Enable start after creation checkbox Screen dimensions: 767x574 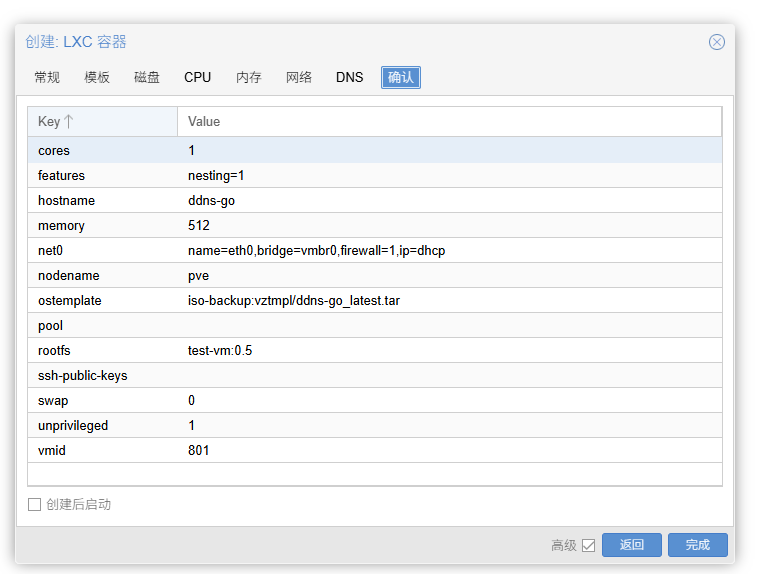tap(35, 505)
